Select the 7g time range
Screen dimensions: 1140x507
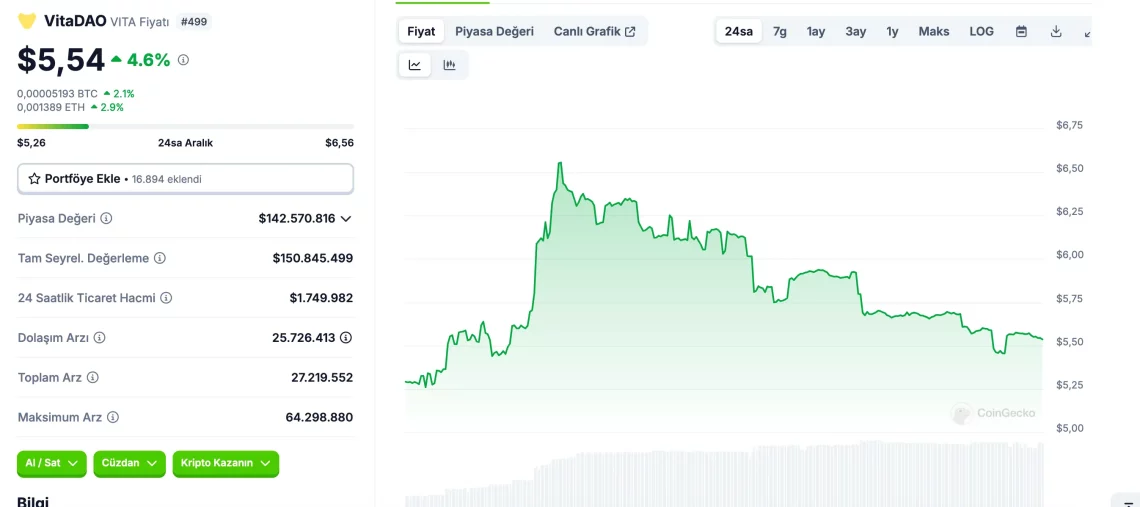[x=780, y=31]
